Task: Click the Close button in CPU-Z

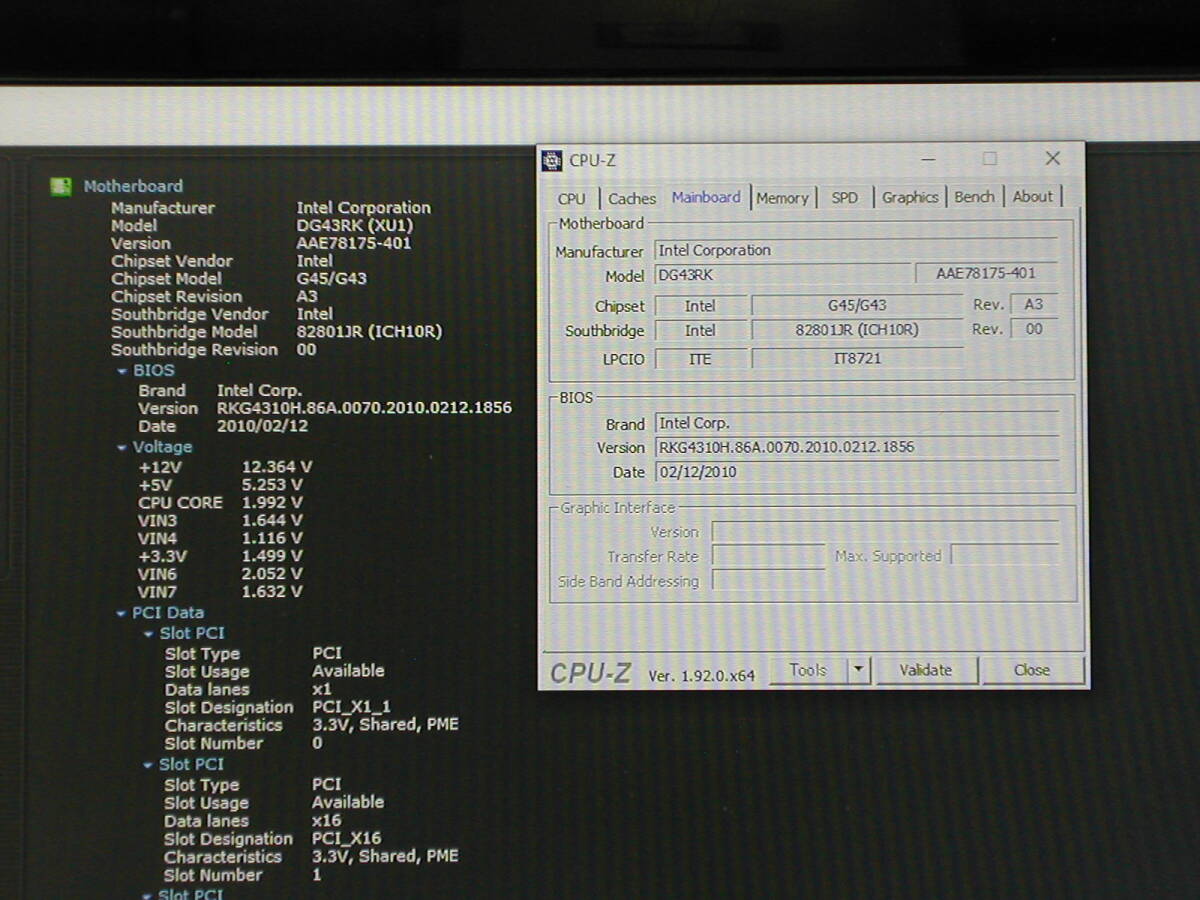Action: [1032, 670]
